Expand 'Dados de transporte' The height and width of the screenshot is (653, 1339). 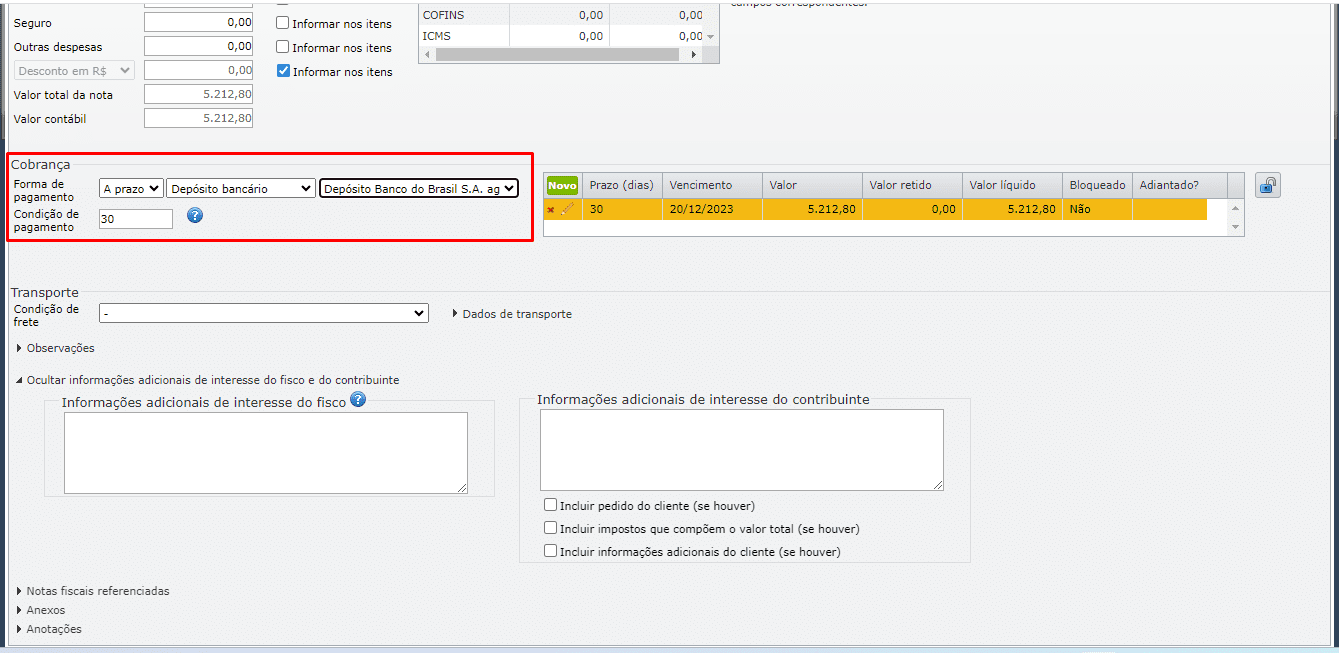click(x=512, y=314)
